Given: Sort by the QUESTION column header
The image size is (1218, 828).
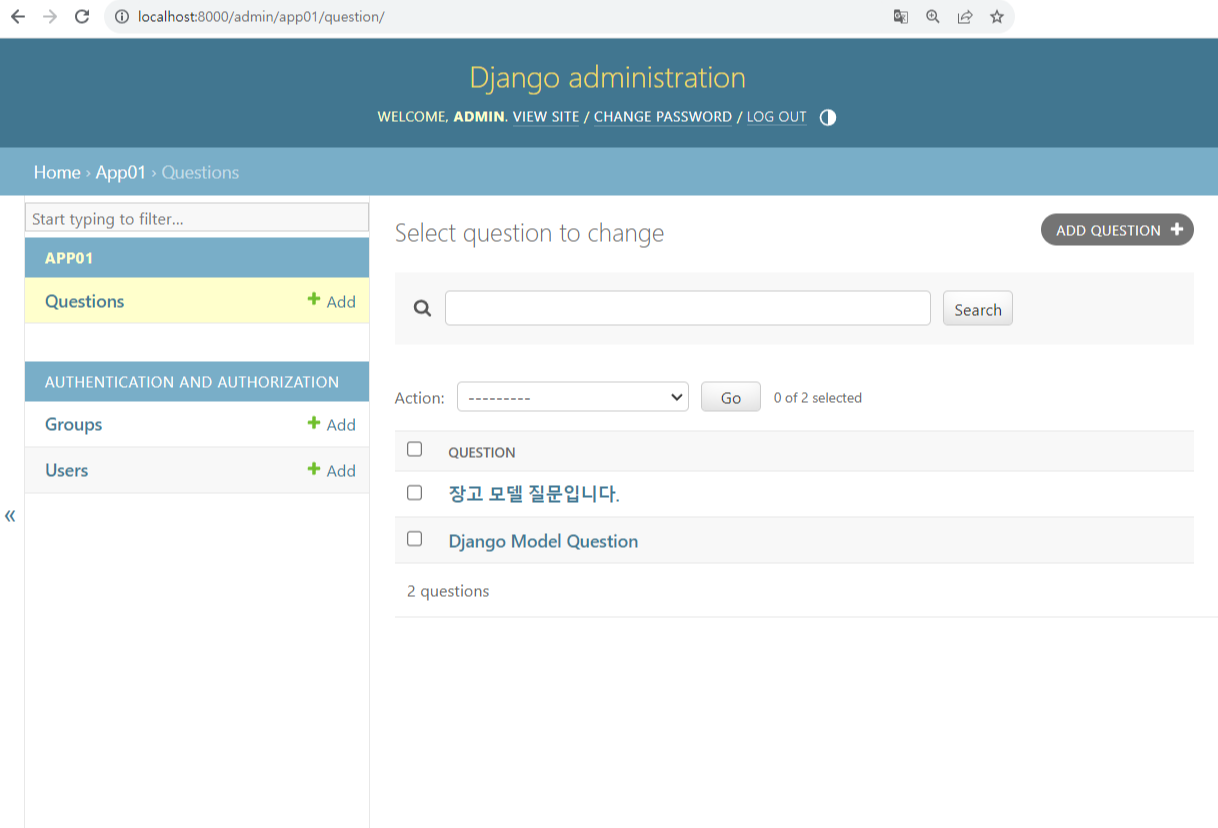Looking at the screenshot, I should (x=482, y=452).
